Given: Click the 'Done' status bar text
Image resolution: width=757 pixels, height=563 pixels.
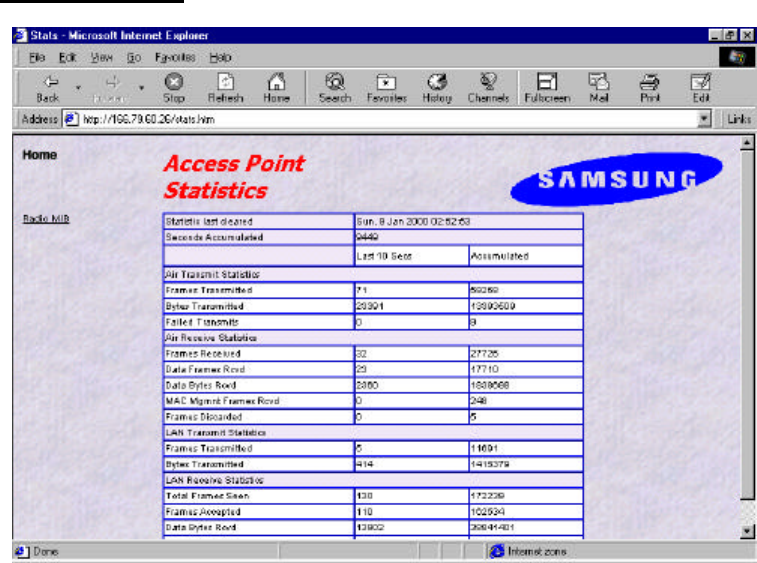Looking at the screenshot, I should coord(46,551).
